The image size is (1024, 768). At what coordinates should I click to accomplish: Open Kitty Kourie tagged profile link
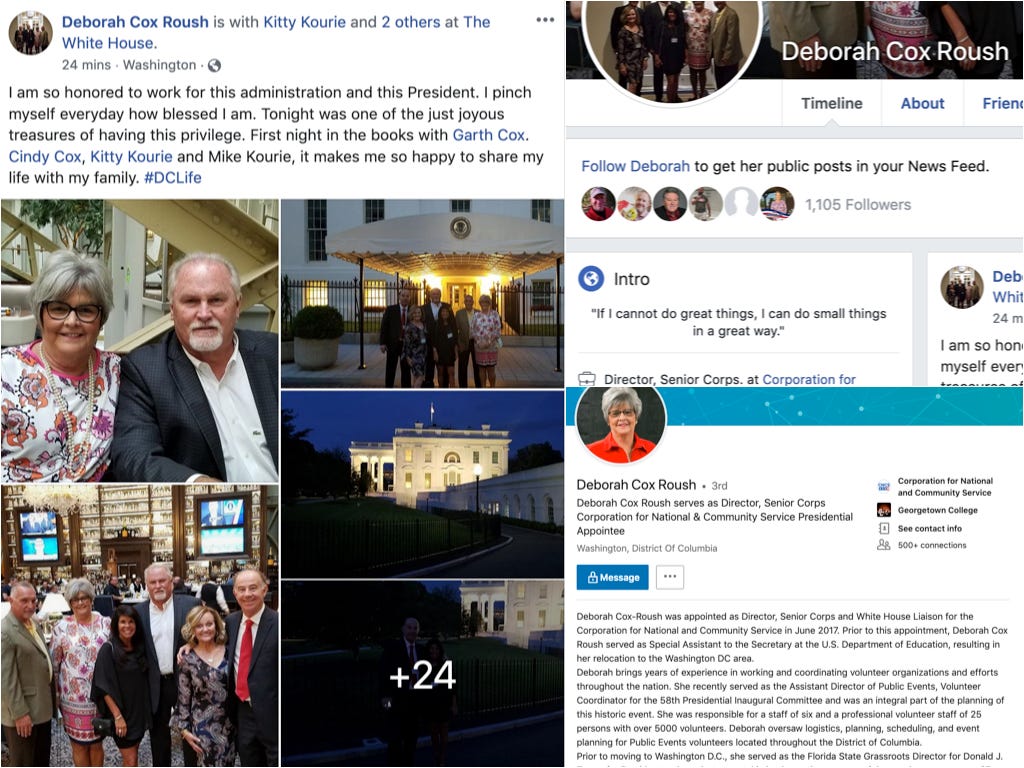coord(304,22)
